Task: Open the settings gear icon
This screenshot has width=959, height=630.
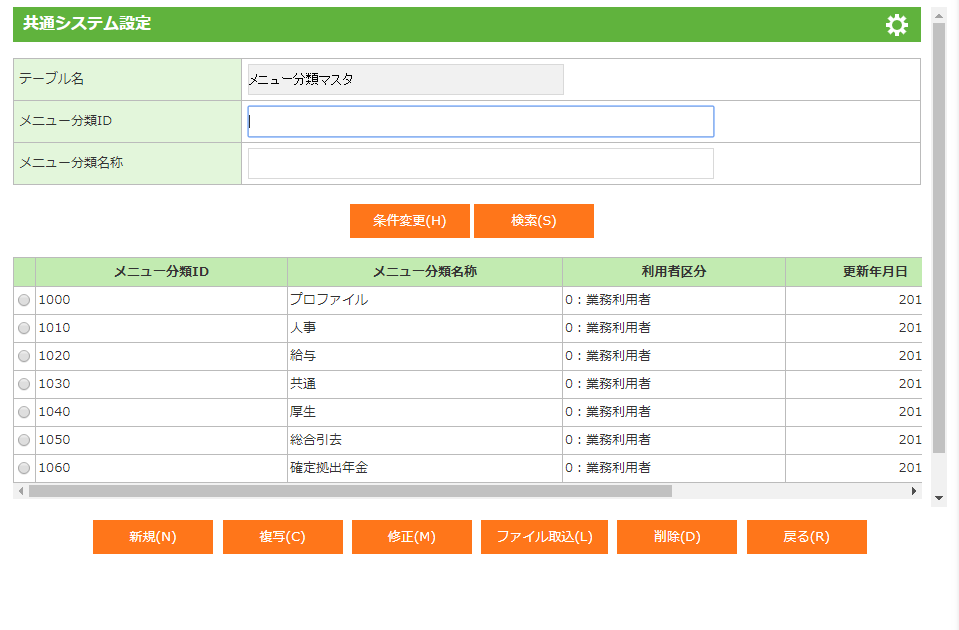Action: (897, 25)
